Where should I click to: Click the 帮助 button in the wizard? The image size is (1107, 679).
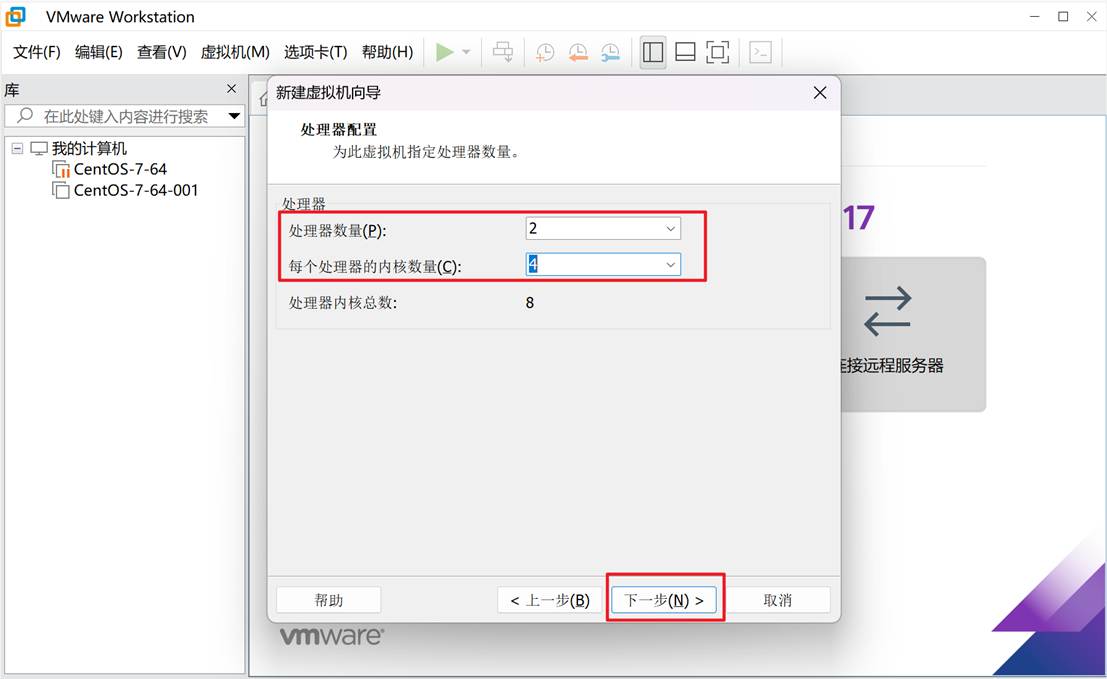[328, 600]
